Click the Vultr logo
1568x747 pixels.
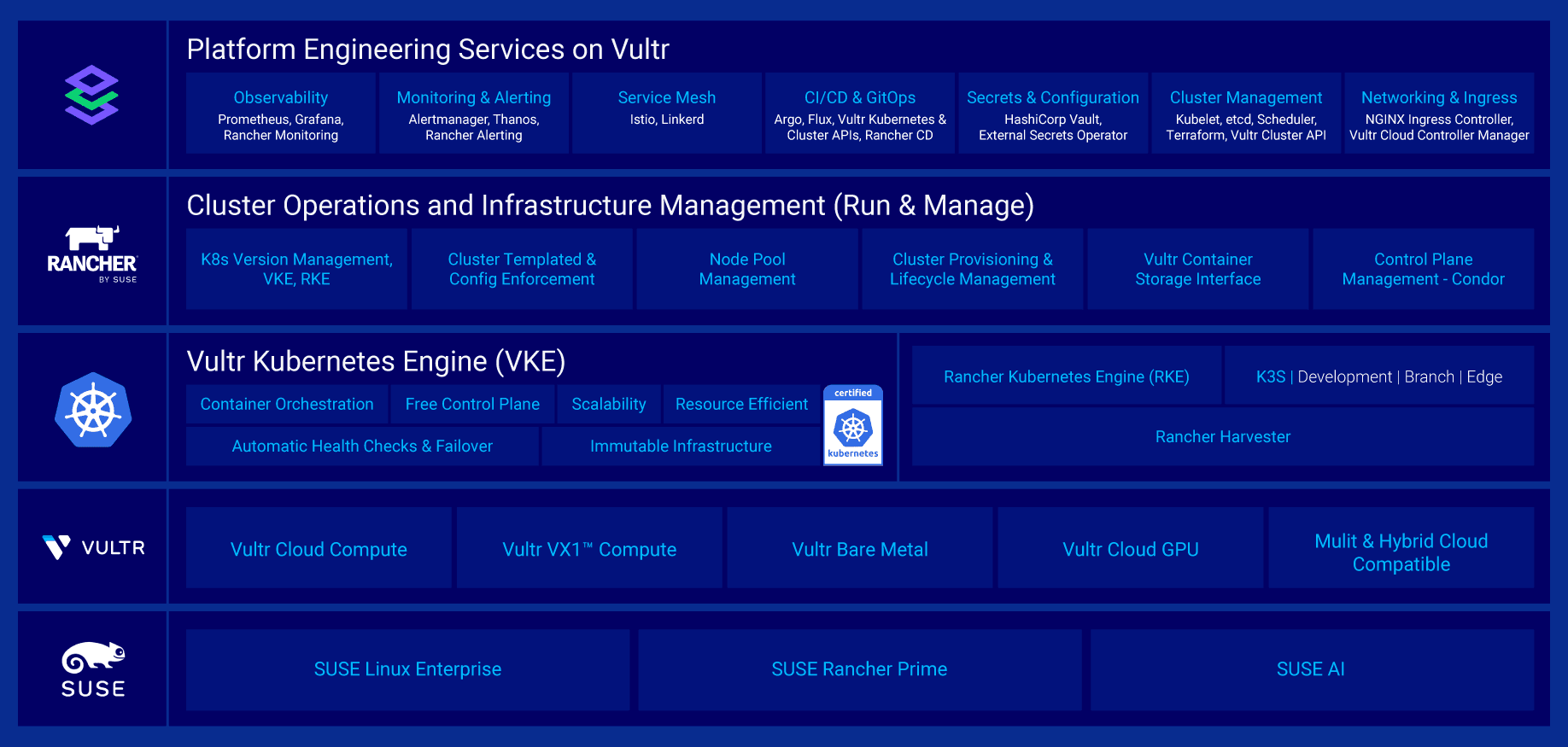coord(93,547)
